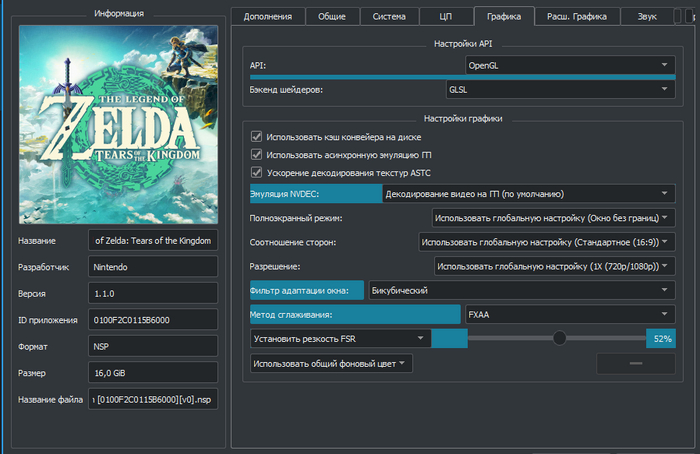700x454 pixels.
Task: Toggle the disk pipeline cache checkbox
Action: [257, 137]
